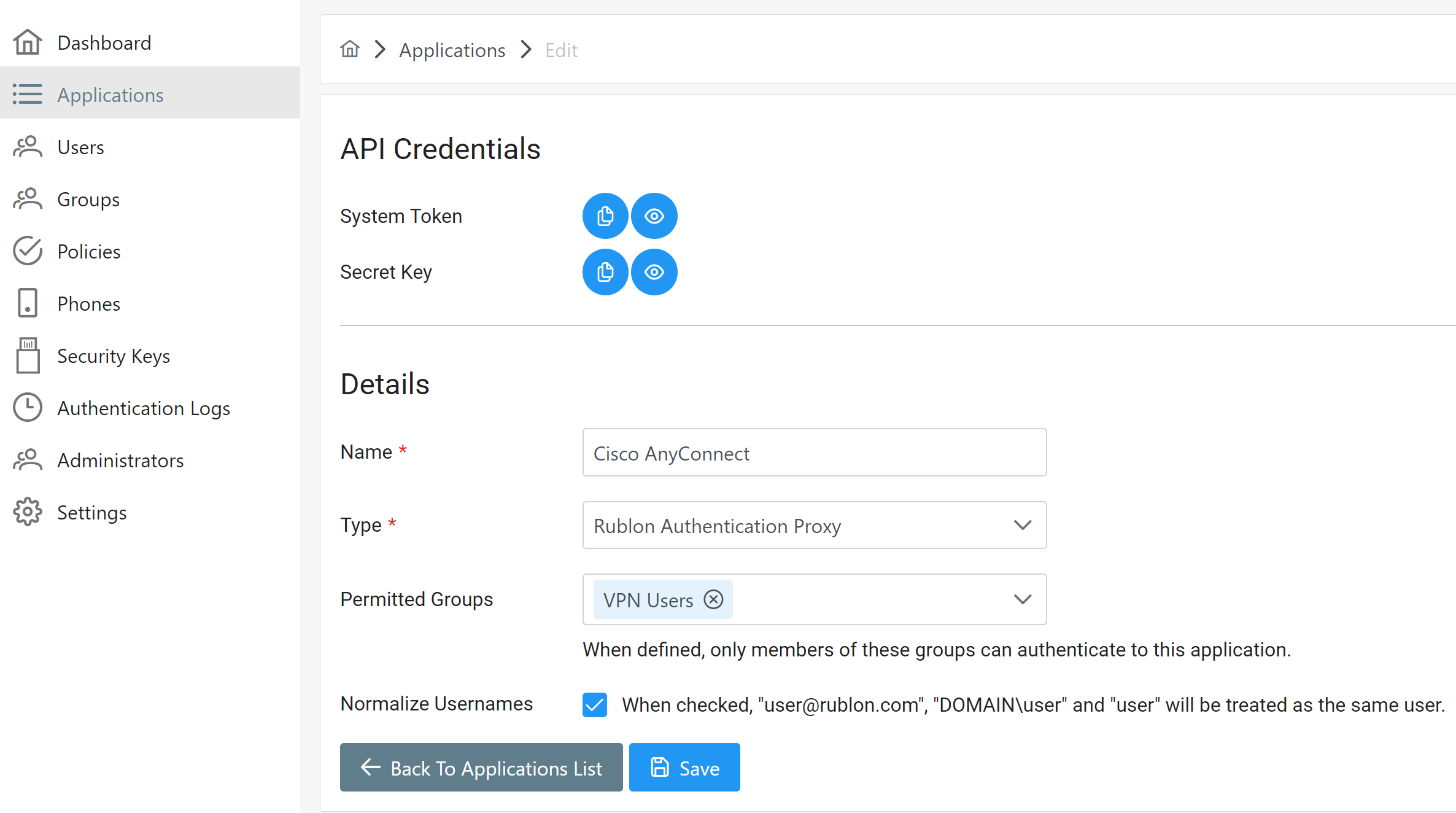1456x813 pixels.
Task: Uncheck the Normalize Usernames checkbox
Action: click(595, 704)
